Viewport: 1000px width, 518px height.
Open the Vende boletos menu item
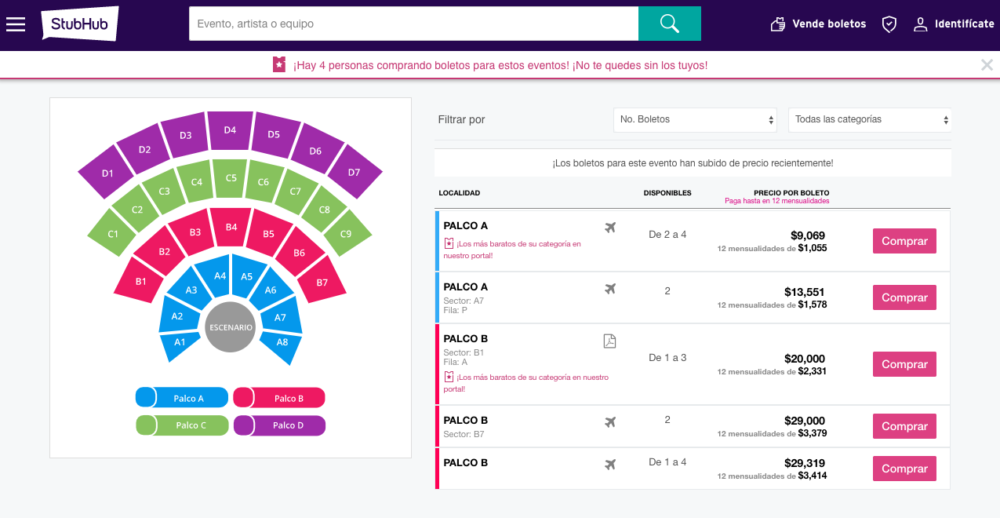click(829, 24)
